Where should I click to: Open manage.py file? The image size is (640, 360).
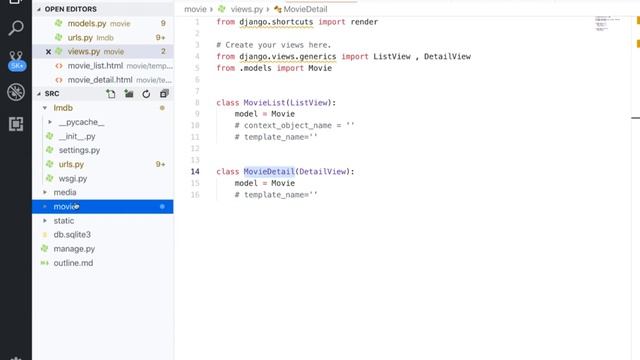[x=103, y=249]
